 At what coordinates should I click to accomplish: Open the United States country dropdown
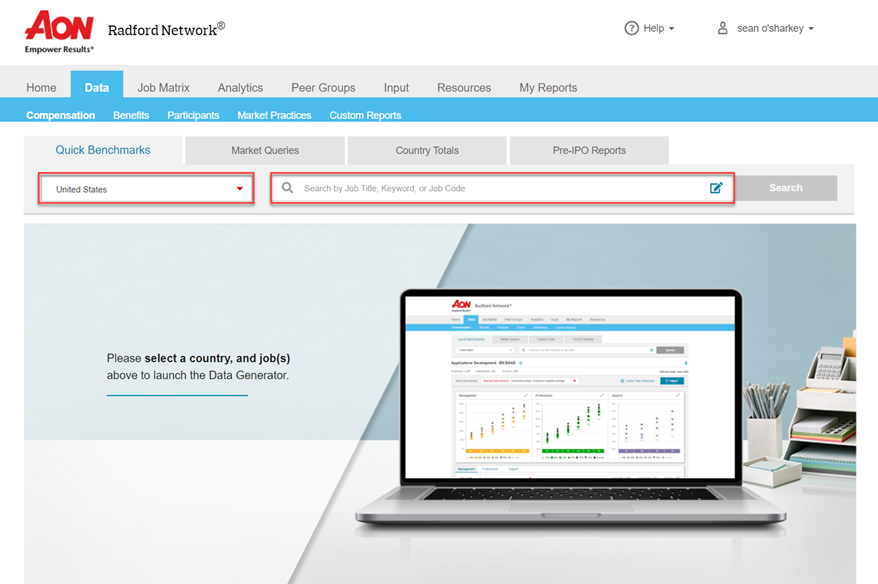click(x=146, y=189)
